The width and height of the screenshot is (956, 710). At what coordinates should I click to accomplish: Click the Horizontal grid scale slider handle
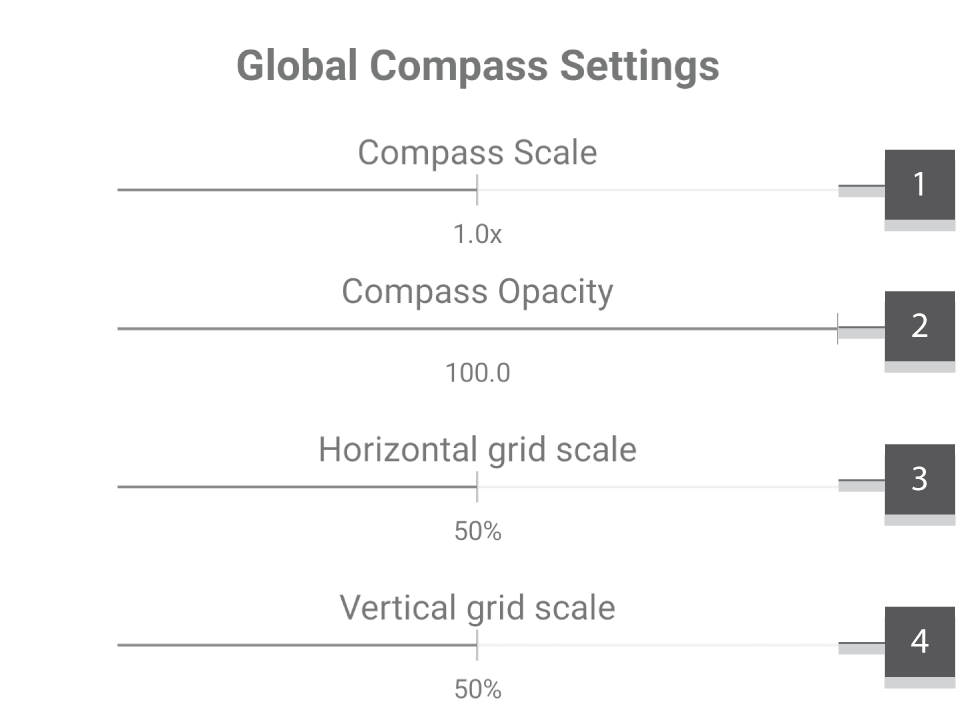pos(477,486)
